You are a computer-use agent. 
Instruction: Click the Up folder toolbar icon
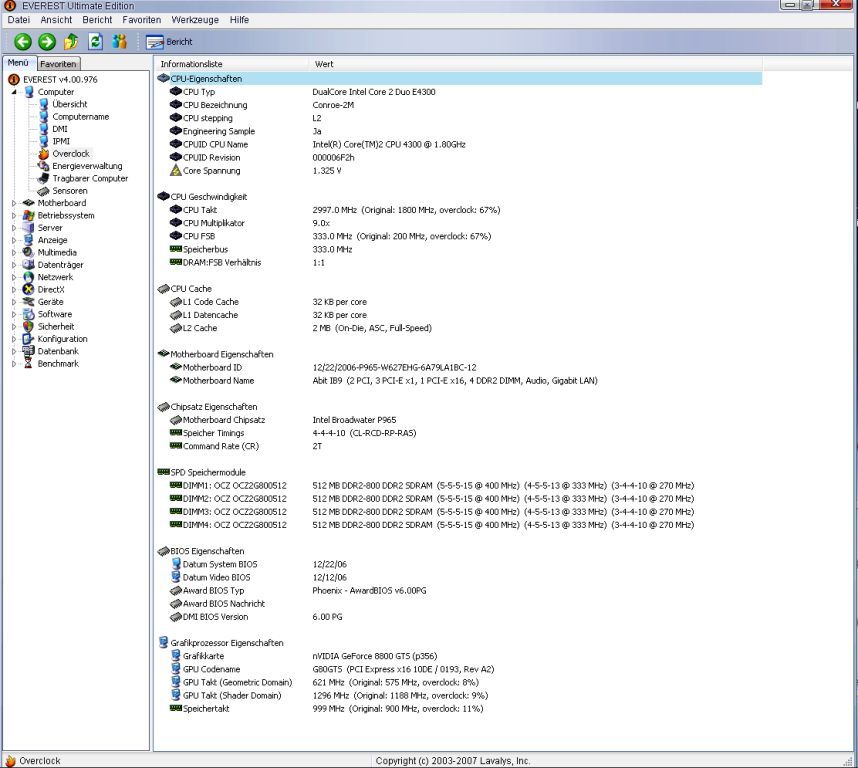71,42
